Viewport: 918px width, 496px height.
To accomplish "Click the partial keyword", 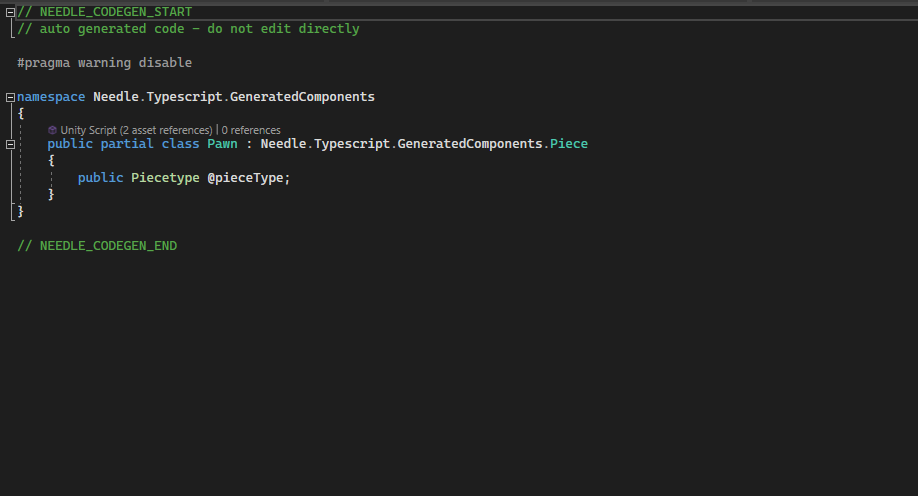I will pyautogui.click(x=127, y=144).
